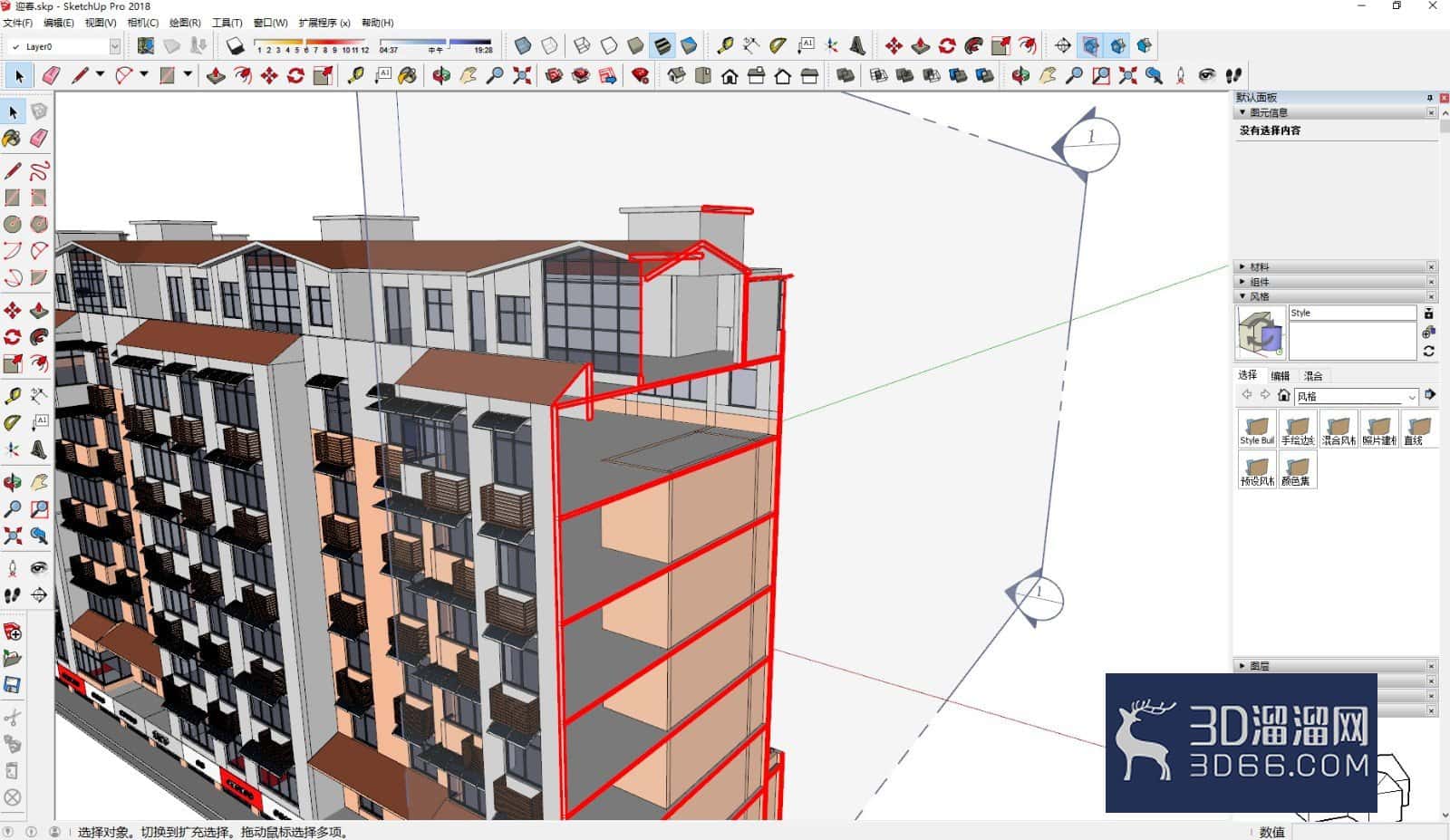Expand the 图层 panel

click(1242, 666)
